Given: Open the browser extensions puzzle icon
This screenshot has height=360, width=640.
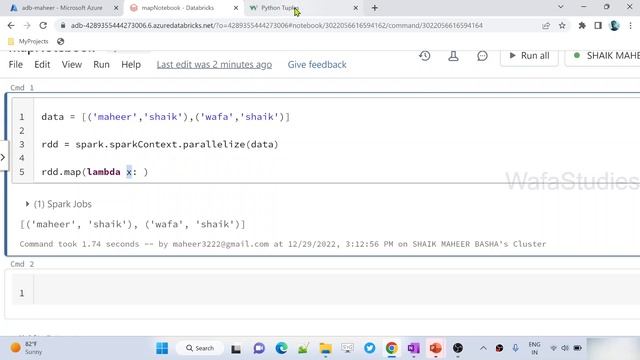Looking at the screenshot, I should pyautogui.click(x=582, y=25).
